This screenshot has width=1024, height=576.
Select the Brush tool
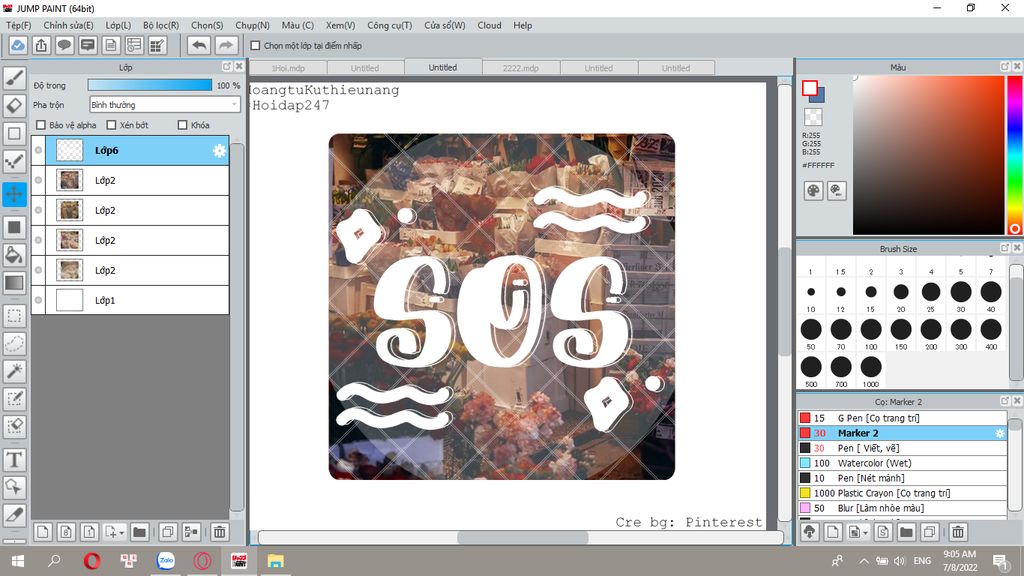pos(14,78)
